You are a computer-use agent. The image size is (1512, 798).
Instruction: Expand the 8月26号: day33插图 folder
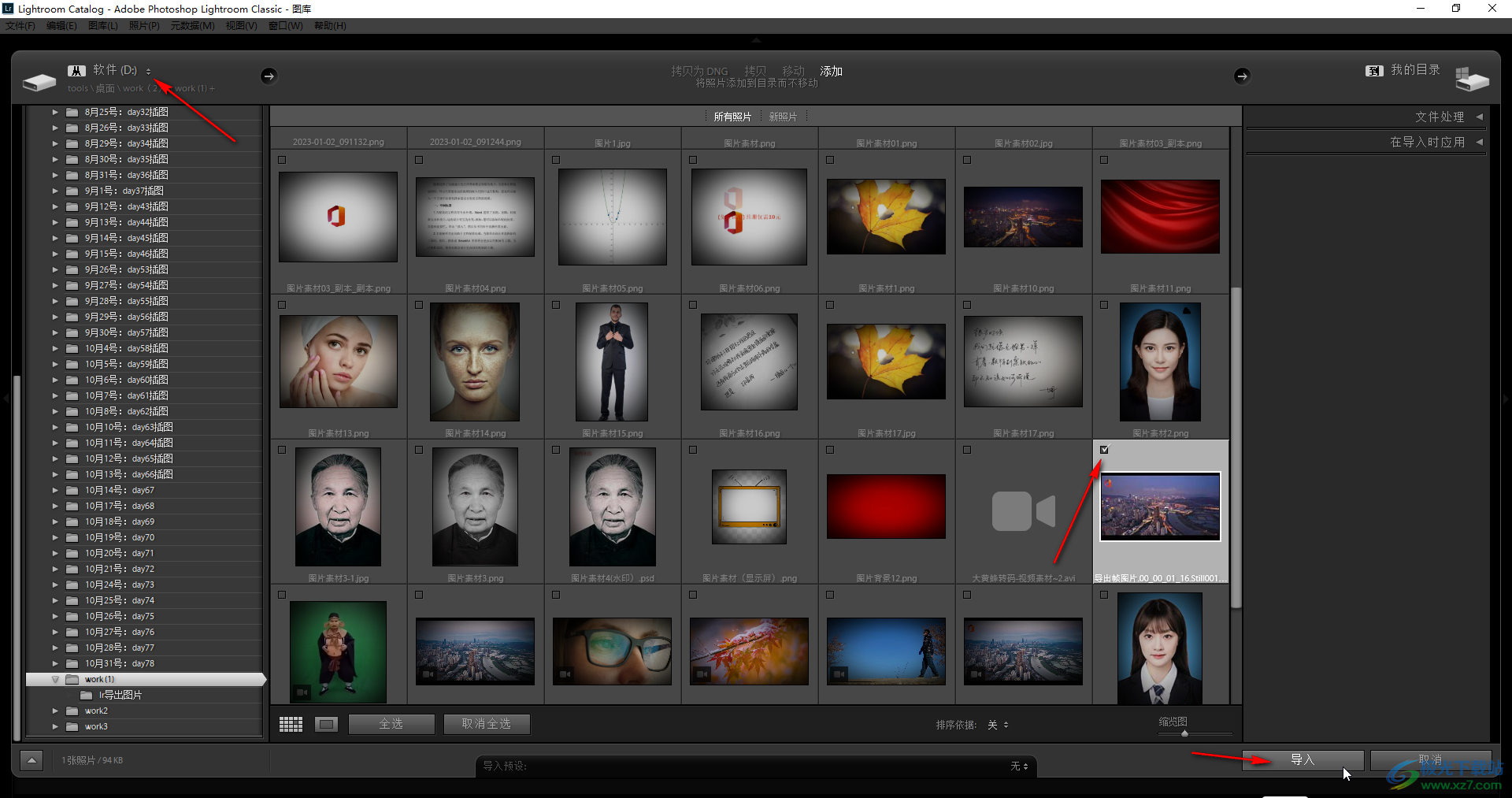point(55,128)
